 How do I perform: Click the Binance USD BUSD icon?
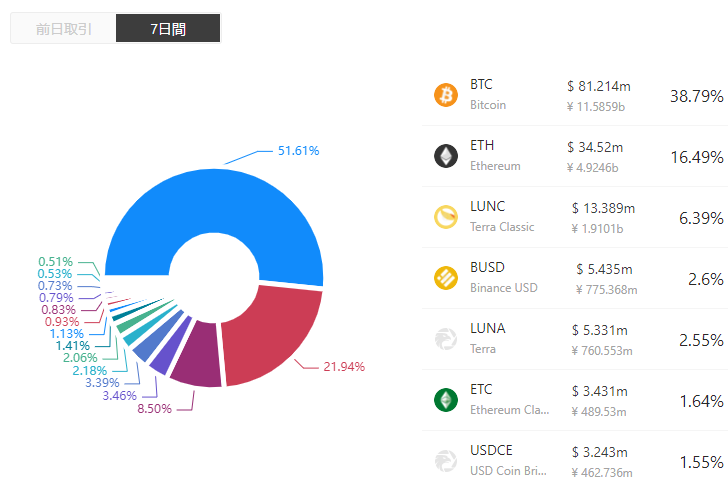pos(445,278)
